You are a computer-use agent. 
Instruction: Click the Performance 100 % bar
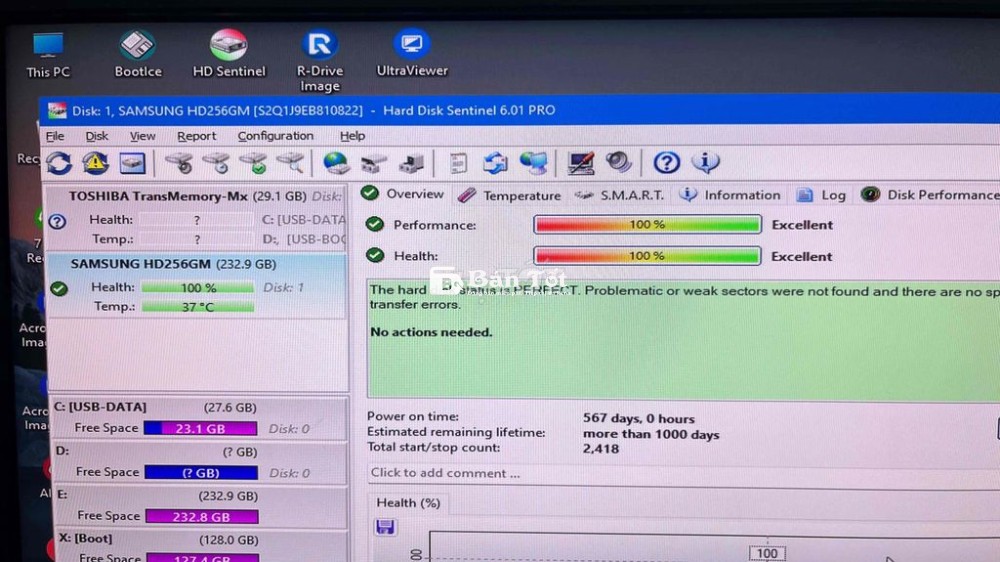pyautogui.click(x=647, y=225)
